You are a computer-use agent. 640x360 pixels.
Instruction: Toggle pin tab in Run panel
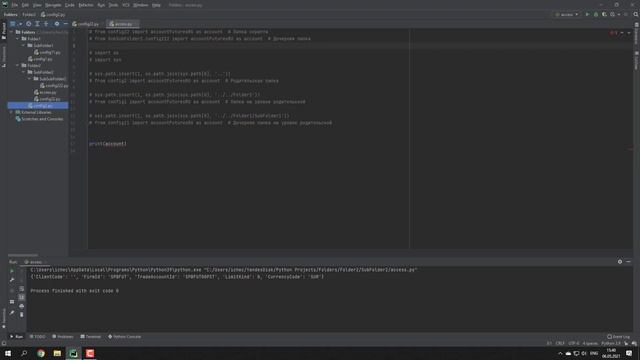click(x=12, y=313)
